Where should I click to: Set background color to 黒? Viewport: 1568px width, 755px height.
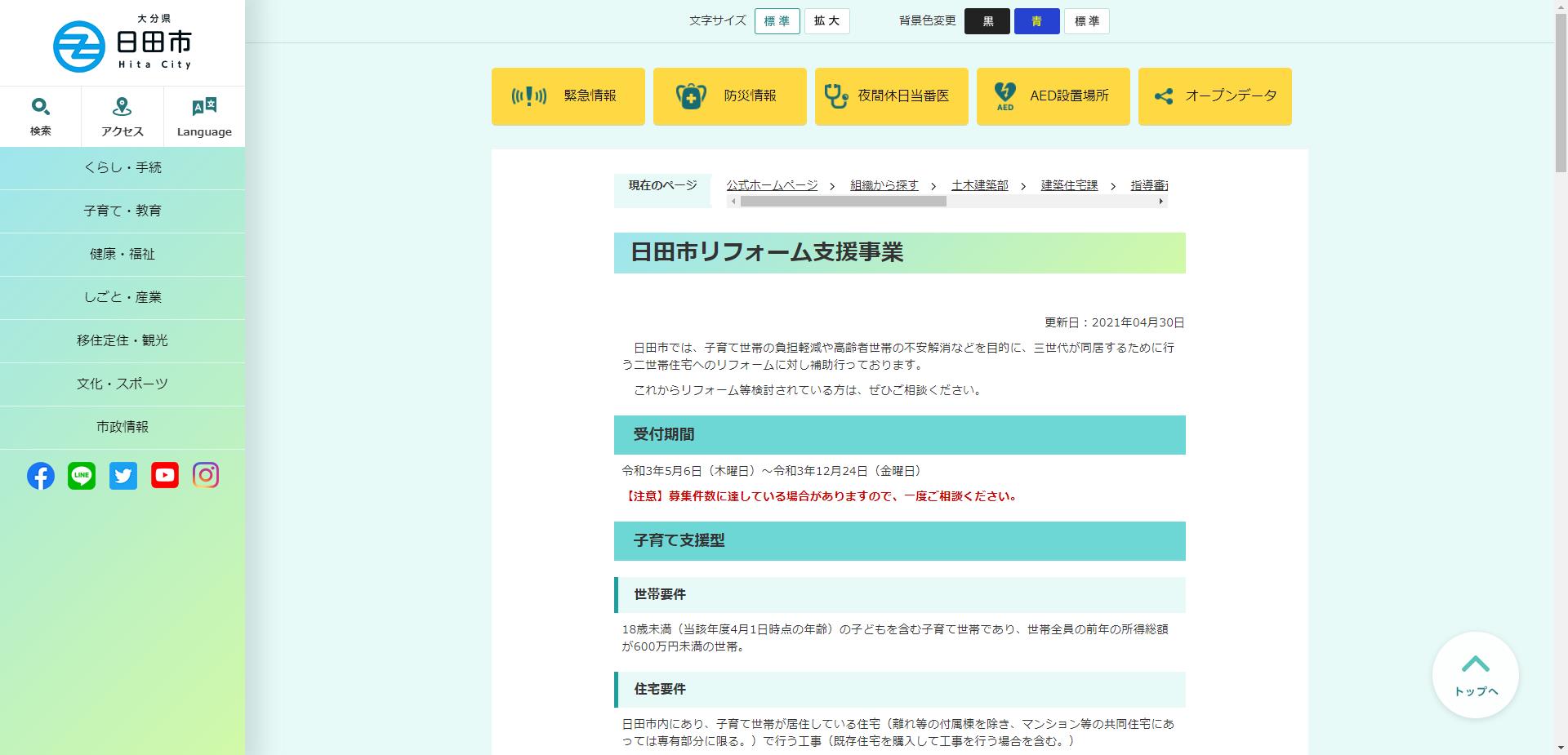coord(987,21)
